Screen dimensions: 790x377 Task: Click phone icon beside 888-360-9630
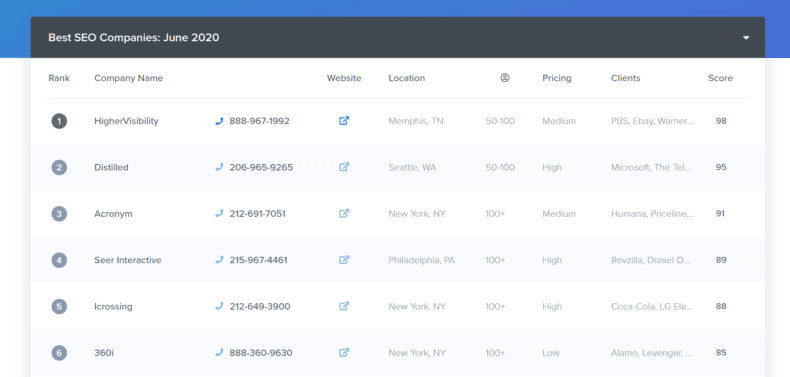pyautogui.click(x=219, y=353)
